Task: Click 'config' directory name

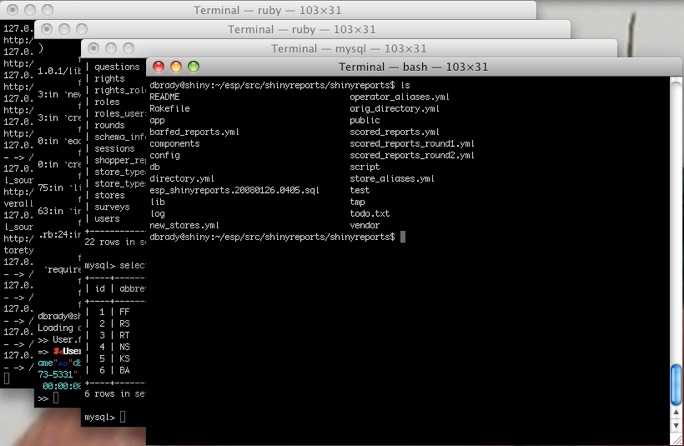Action: [164, 155]
